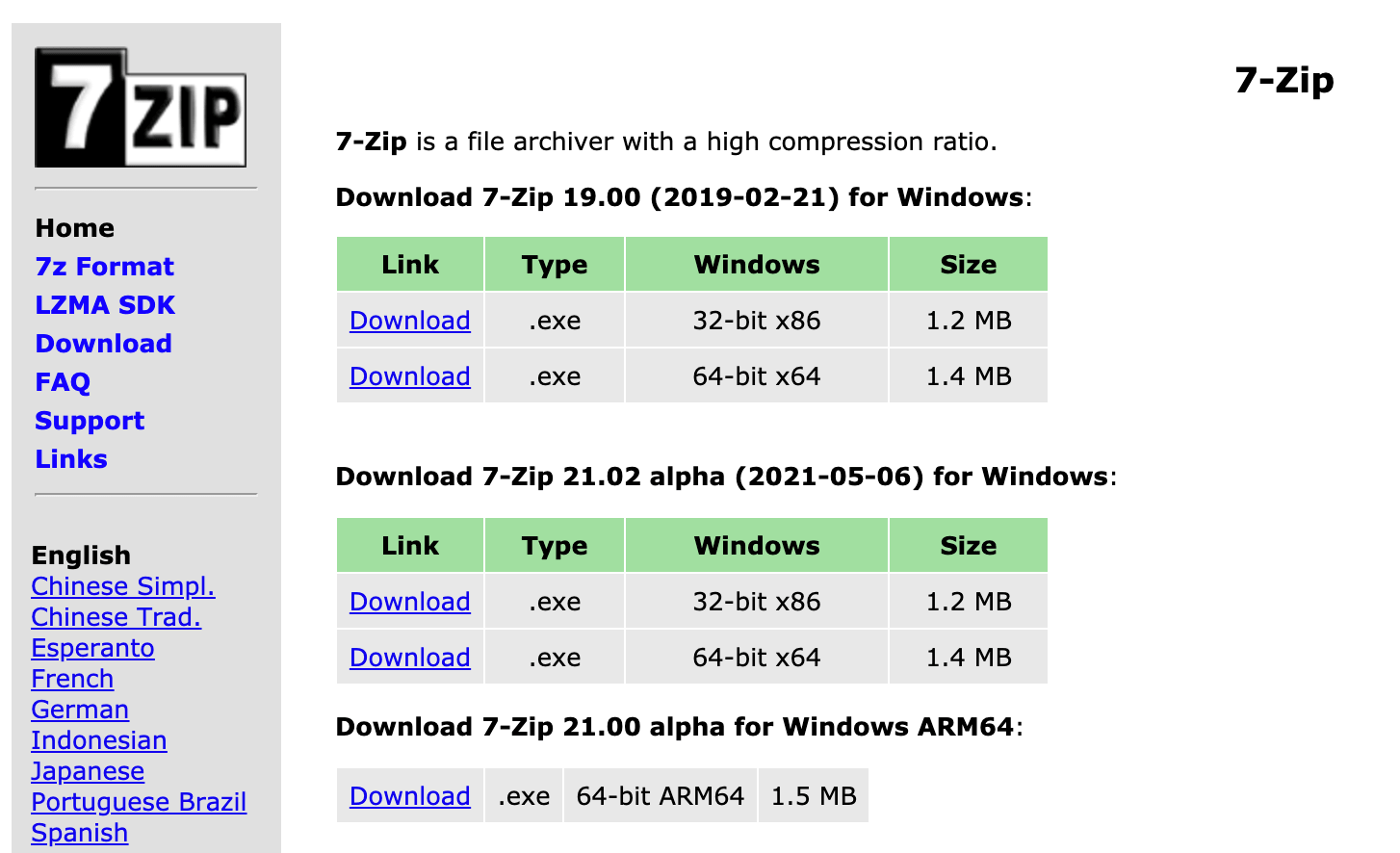
Task: Switch language to Indonesian
Action: [x=99, y=740]
